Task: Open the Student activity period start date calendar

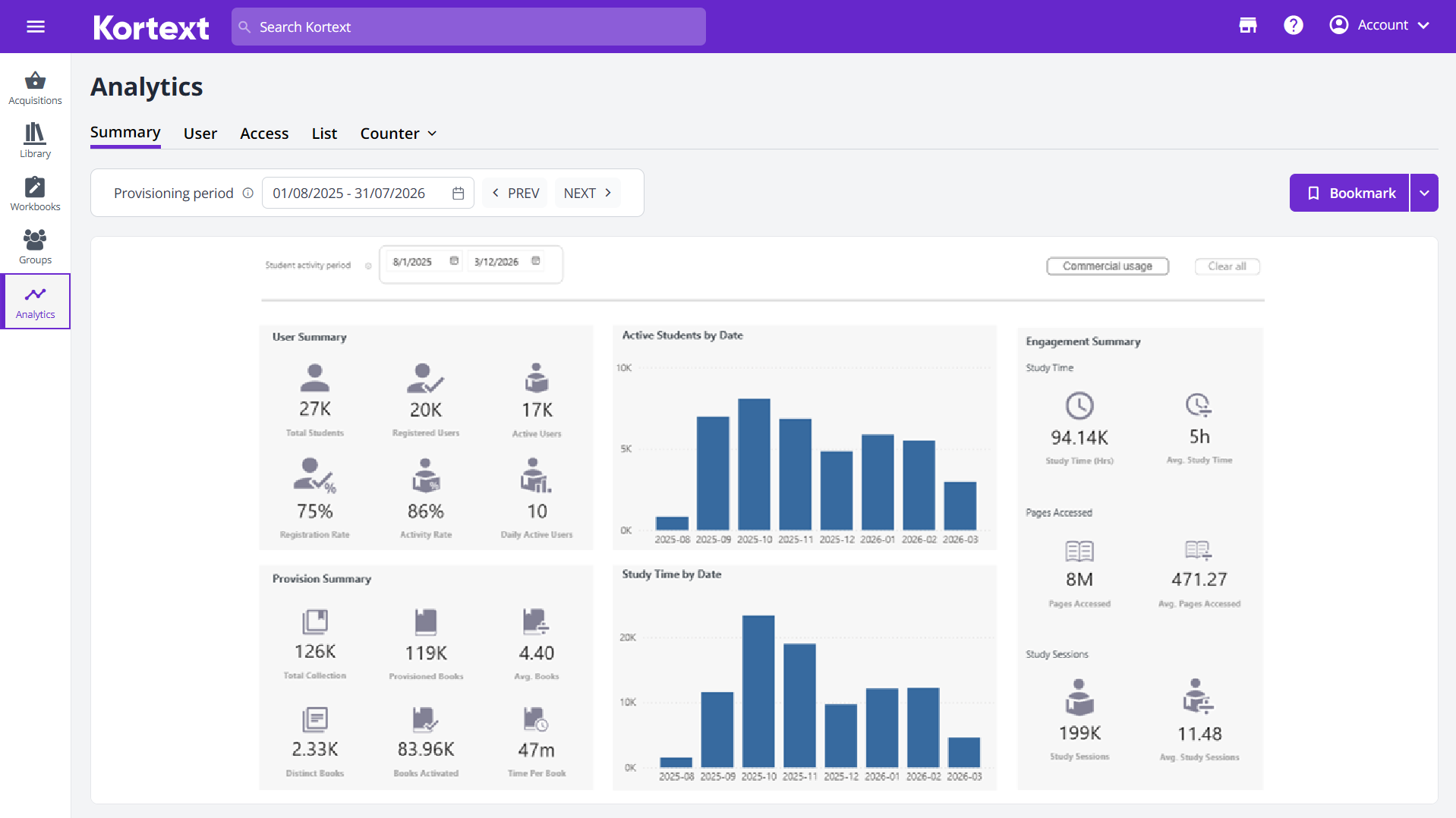Action: (453, 260)
